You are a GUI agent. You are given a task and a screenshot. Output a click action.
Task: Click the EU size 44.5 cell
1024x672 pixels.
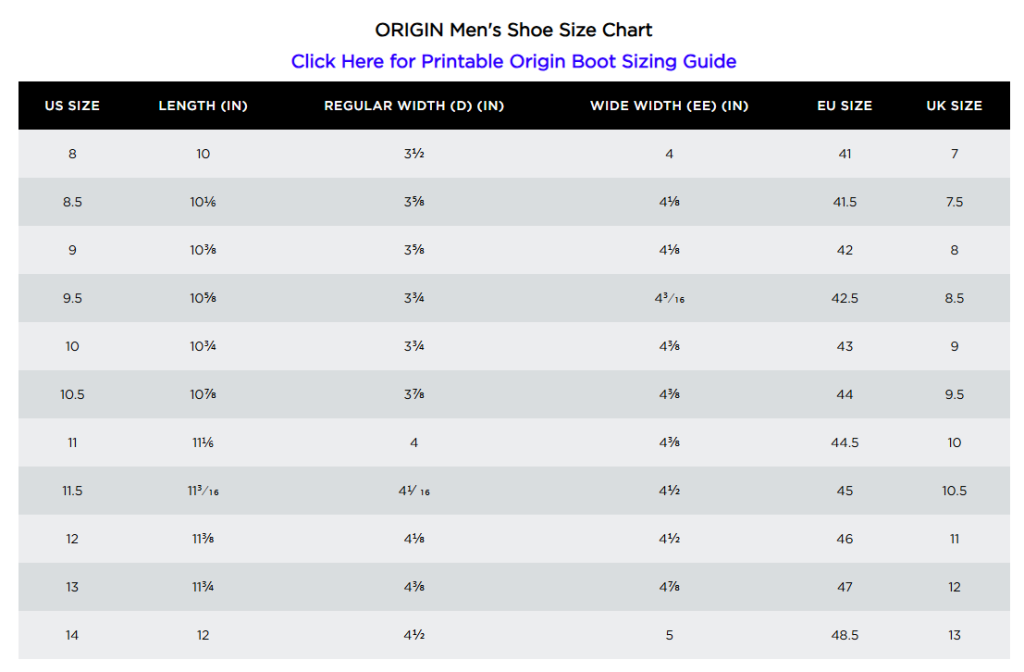coord(845,442)
